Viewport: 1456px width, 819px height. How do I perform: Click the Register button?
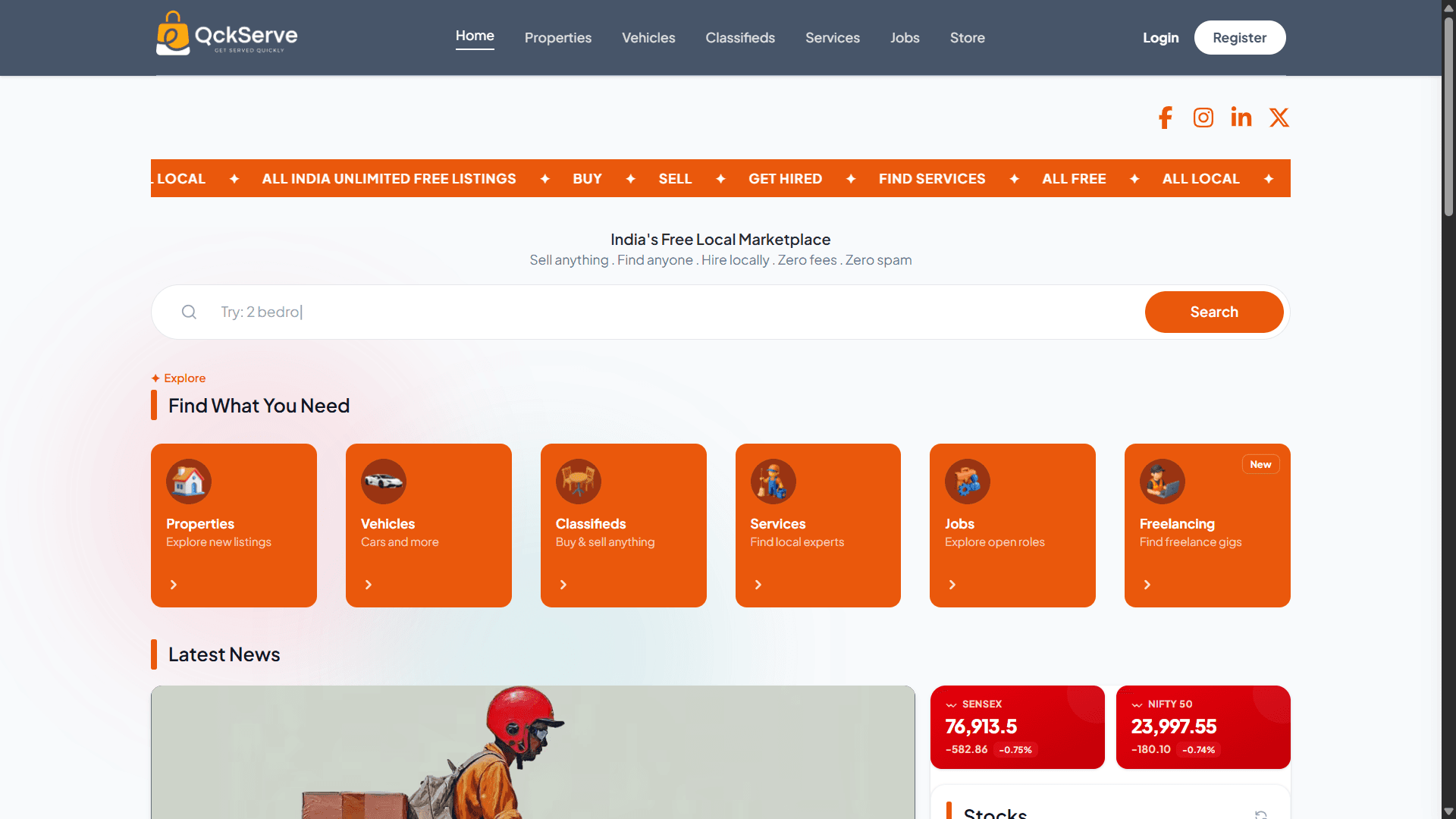pos(1240,38)
